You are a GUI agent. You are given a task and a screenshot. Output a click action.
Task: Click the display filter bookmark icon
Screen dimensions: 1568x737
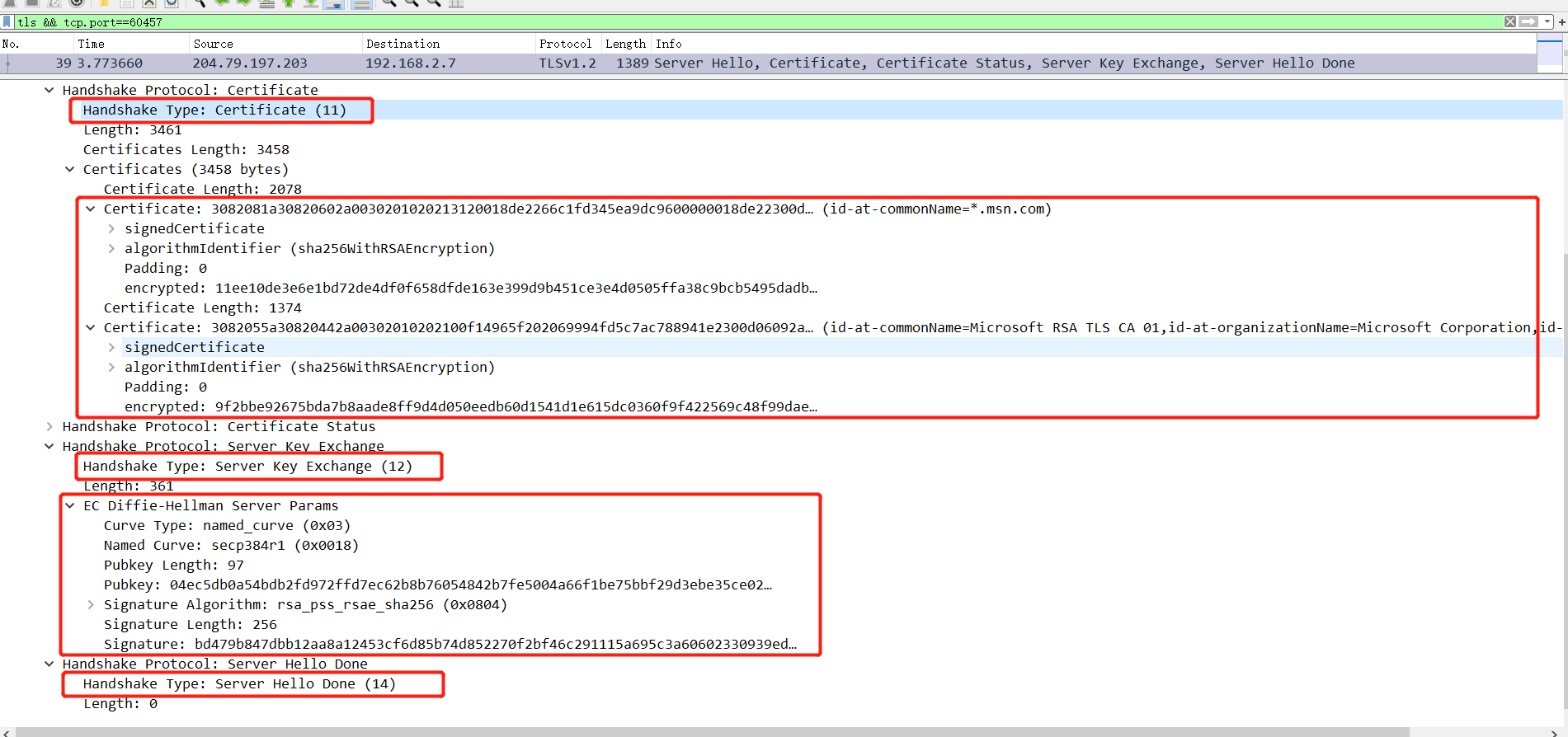click(7, 21)
